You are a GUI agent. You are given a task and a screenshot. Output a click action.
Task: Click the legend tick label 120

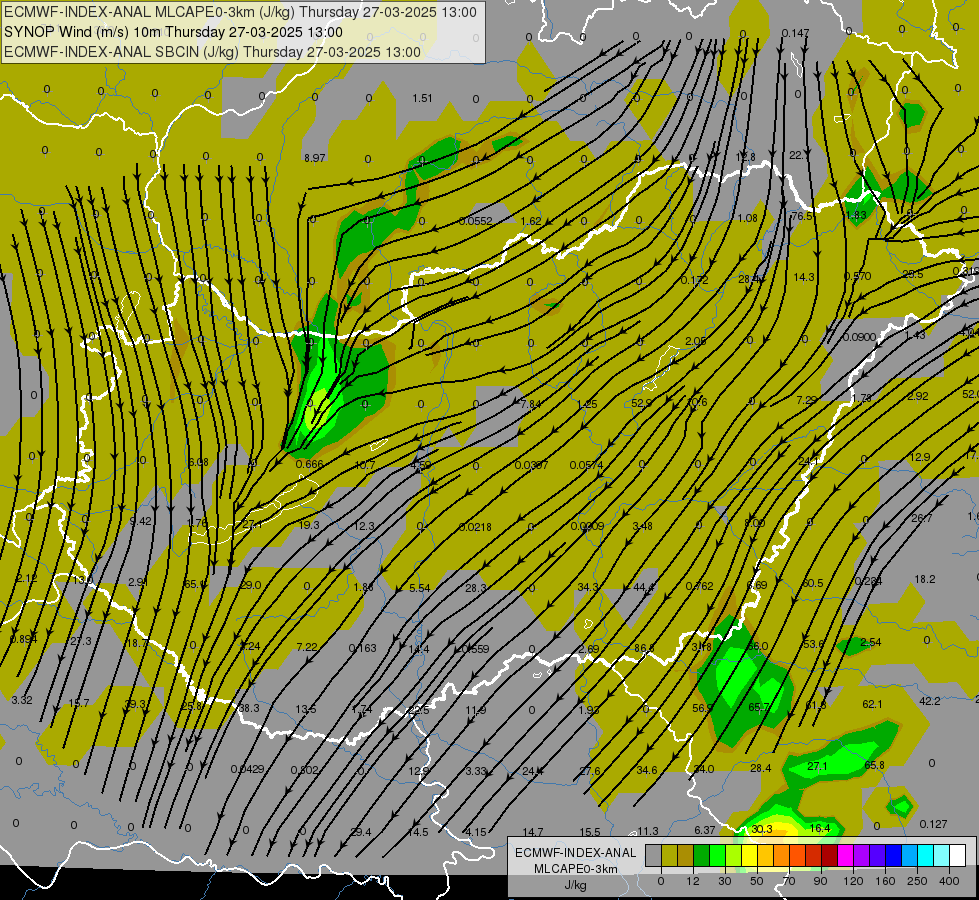[x=853, y=881]
